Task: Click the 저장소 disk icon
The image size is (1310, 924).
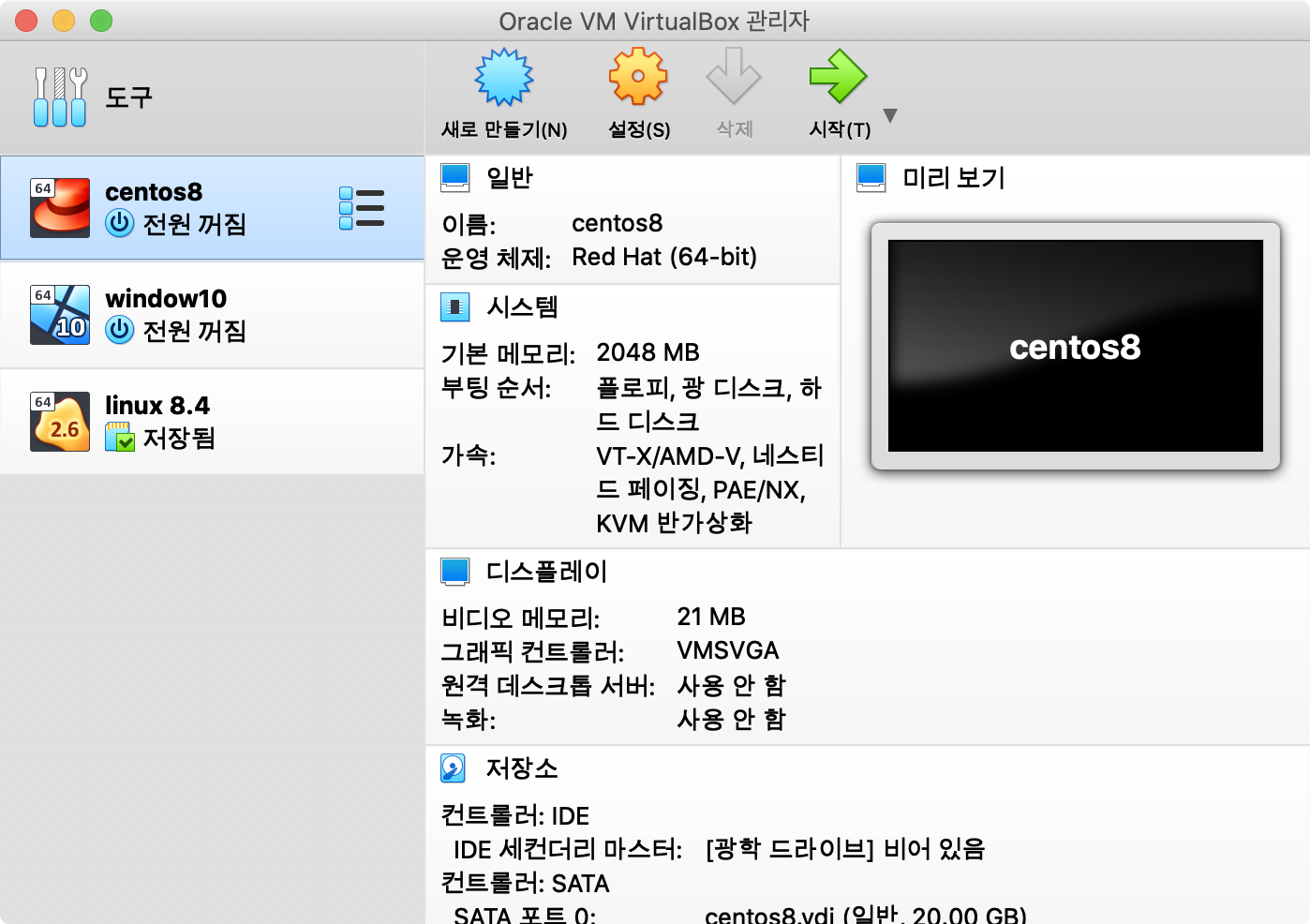Action: click(454, 768)
